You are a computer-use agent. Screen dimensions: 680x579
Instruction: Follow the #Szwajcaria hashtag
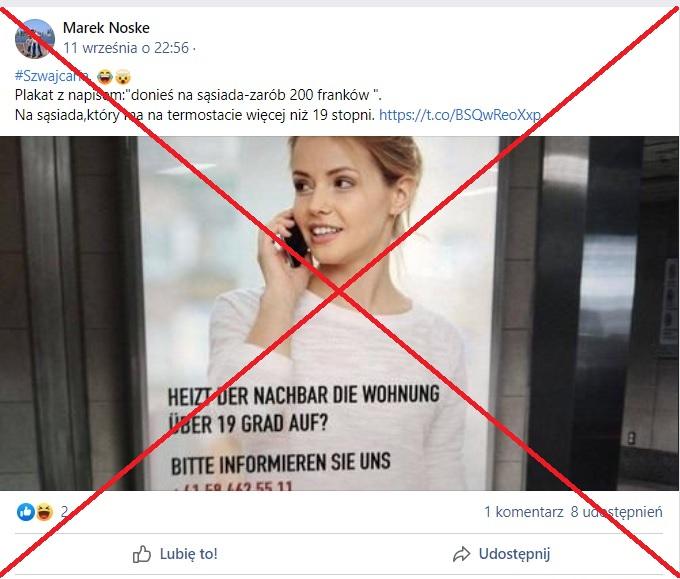pyautogui.click(x=52, y=76)
